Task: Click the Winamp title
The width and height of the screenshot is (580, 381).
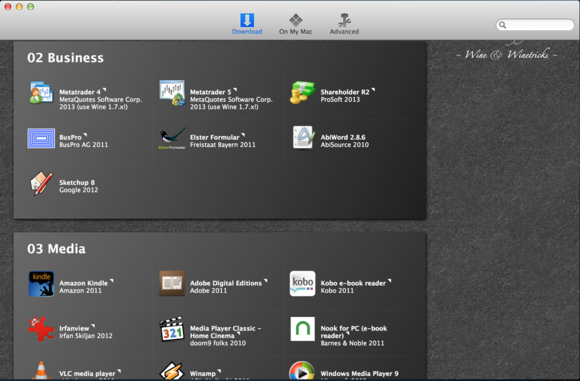Action: [x=203, y=373]
